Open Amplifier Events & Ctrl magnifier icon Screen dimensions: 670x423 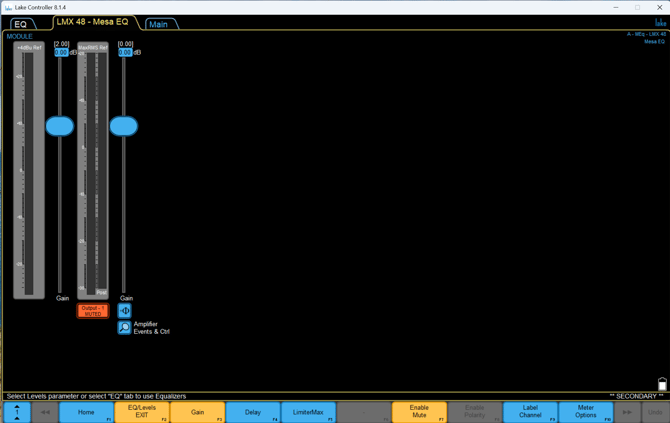[125, 328]
